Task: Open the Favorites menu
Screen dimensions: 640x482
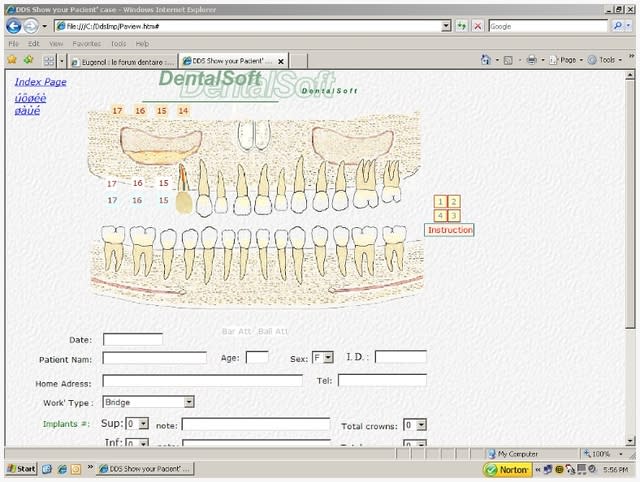Action: pos(86,44)
